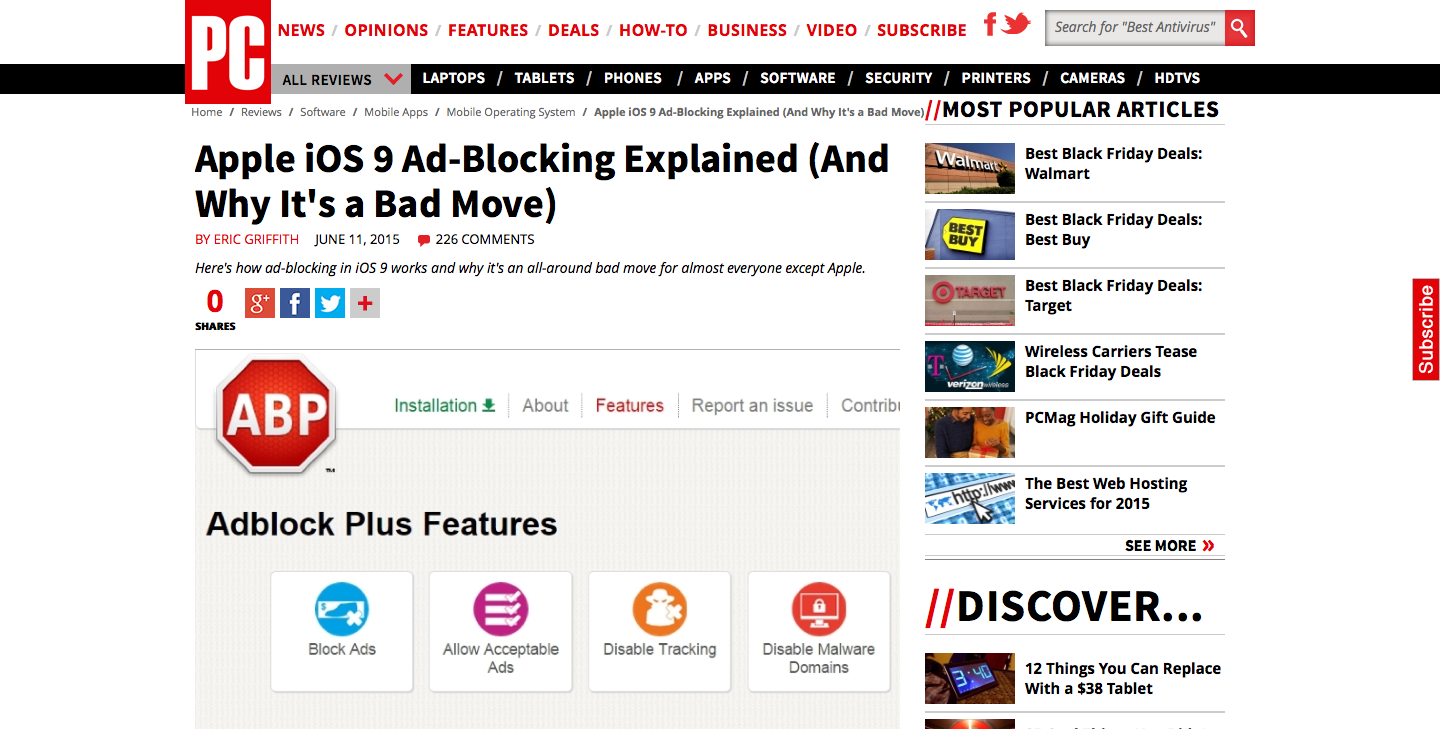Image resolution: width=1440 pixels, height=729 pixels.
Task: Open the Features top menu
Action: tap(488, 30)
